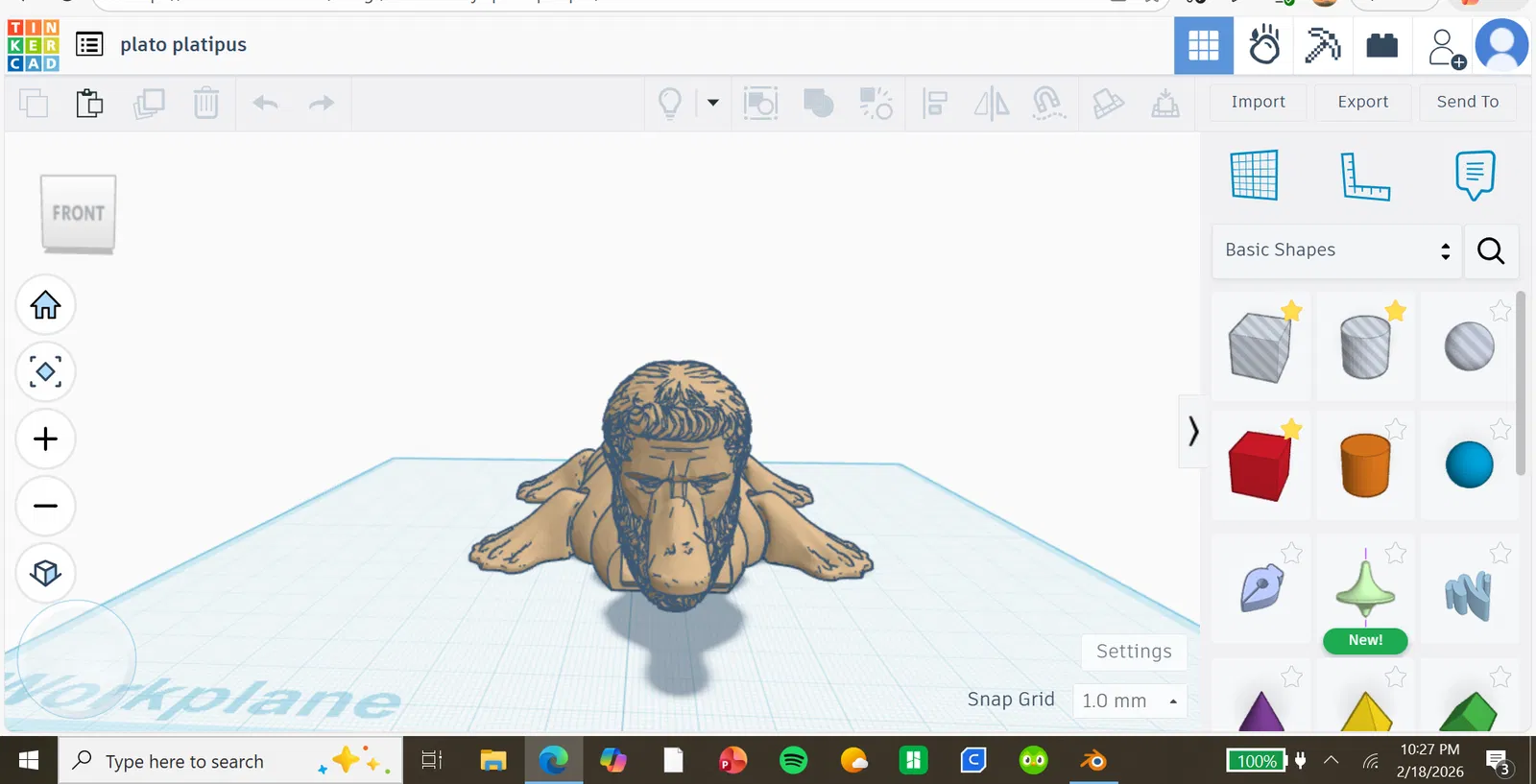1536x784 pixels.
Task: Select the striped Cylinder hole shape
Action: (1364, 346)
